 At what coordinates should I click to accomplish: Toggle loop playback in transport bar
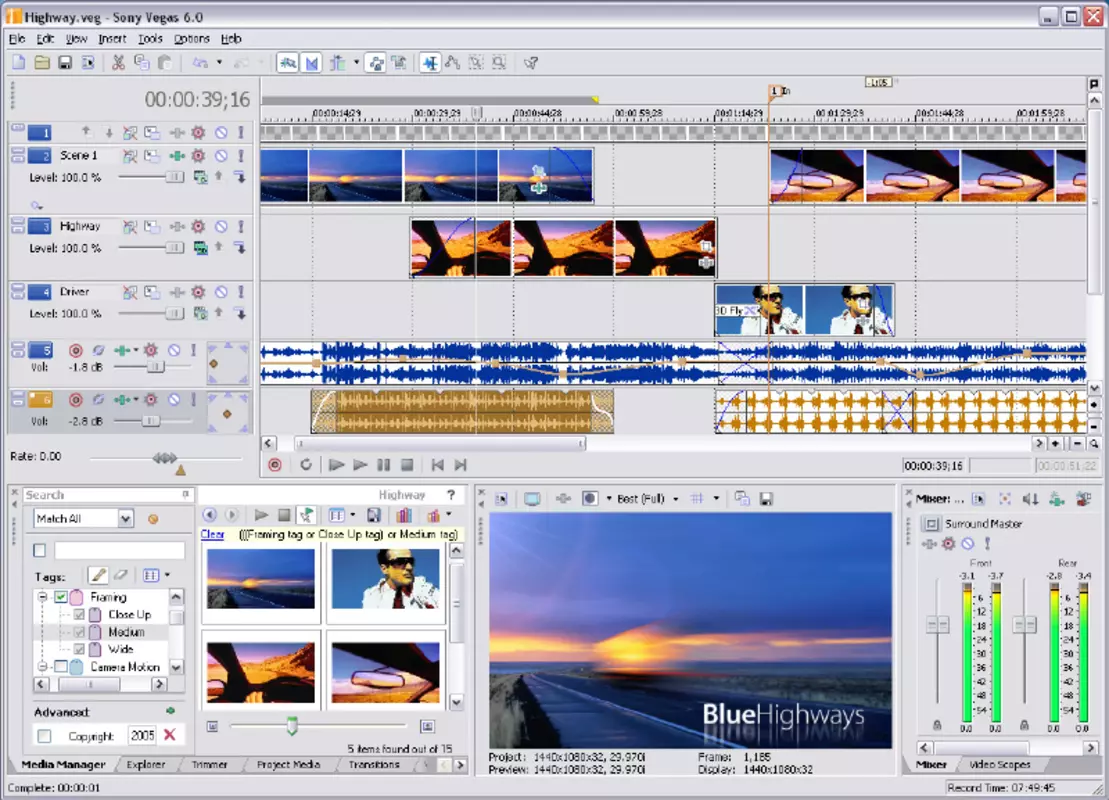click(306, 465)
